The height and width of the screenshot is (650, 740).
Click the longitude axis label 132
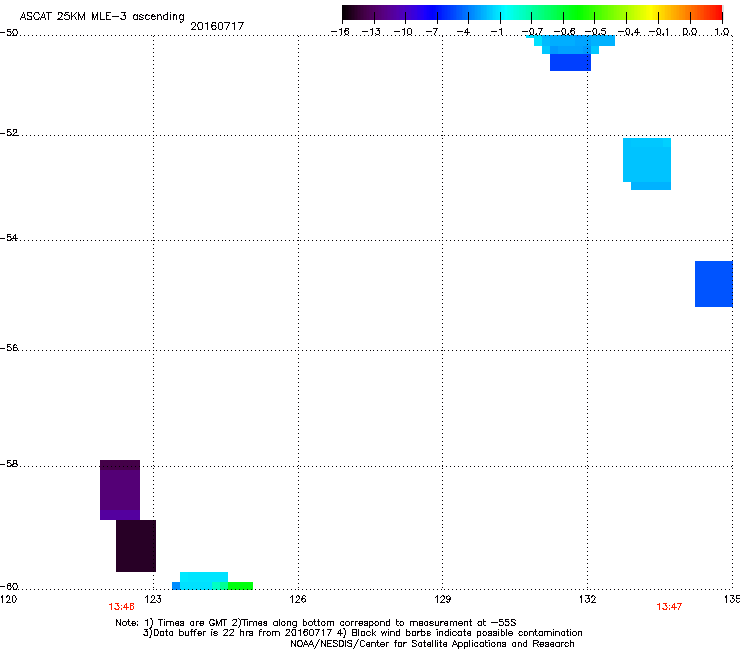point(587,599)
